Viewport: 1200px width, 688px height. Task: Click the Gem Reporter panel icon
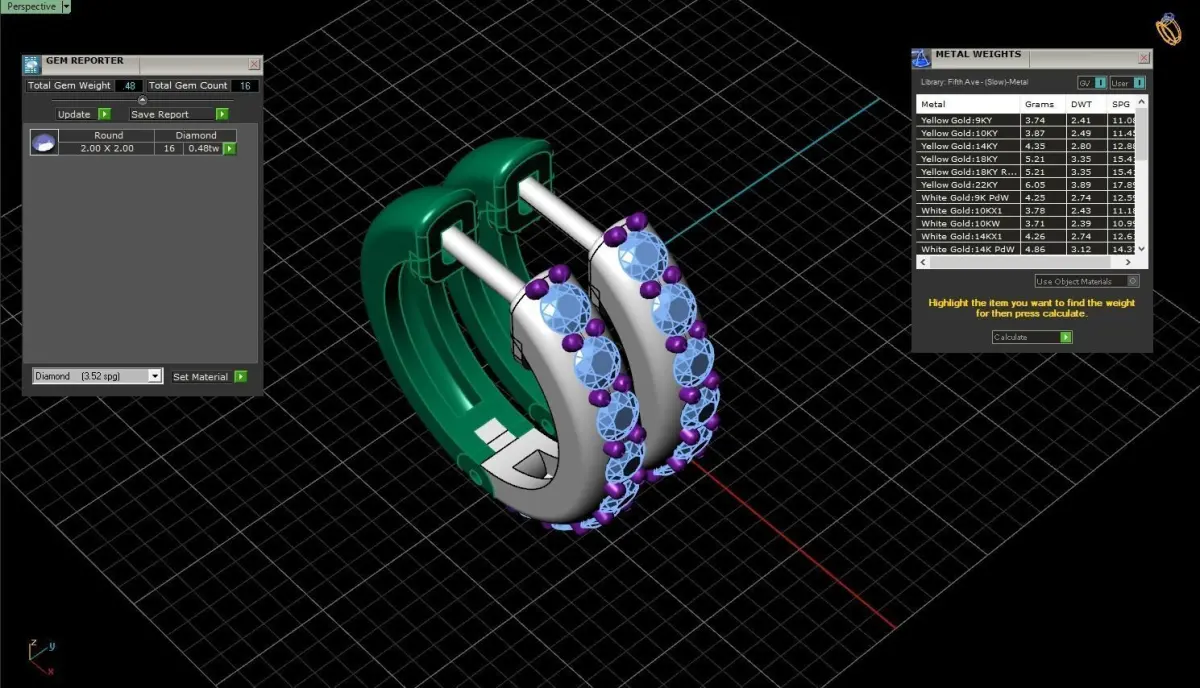[x=32, y=64]
